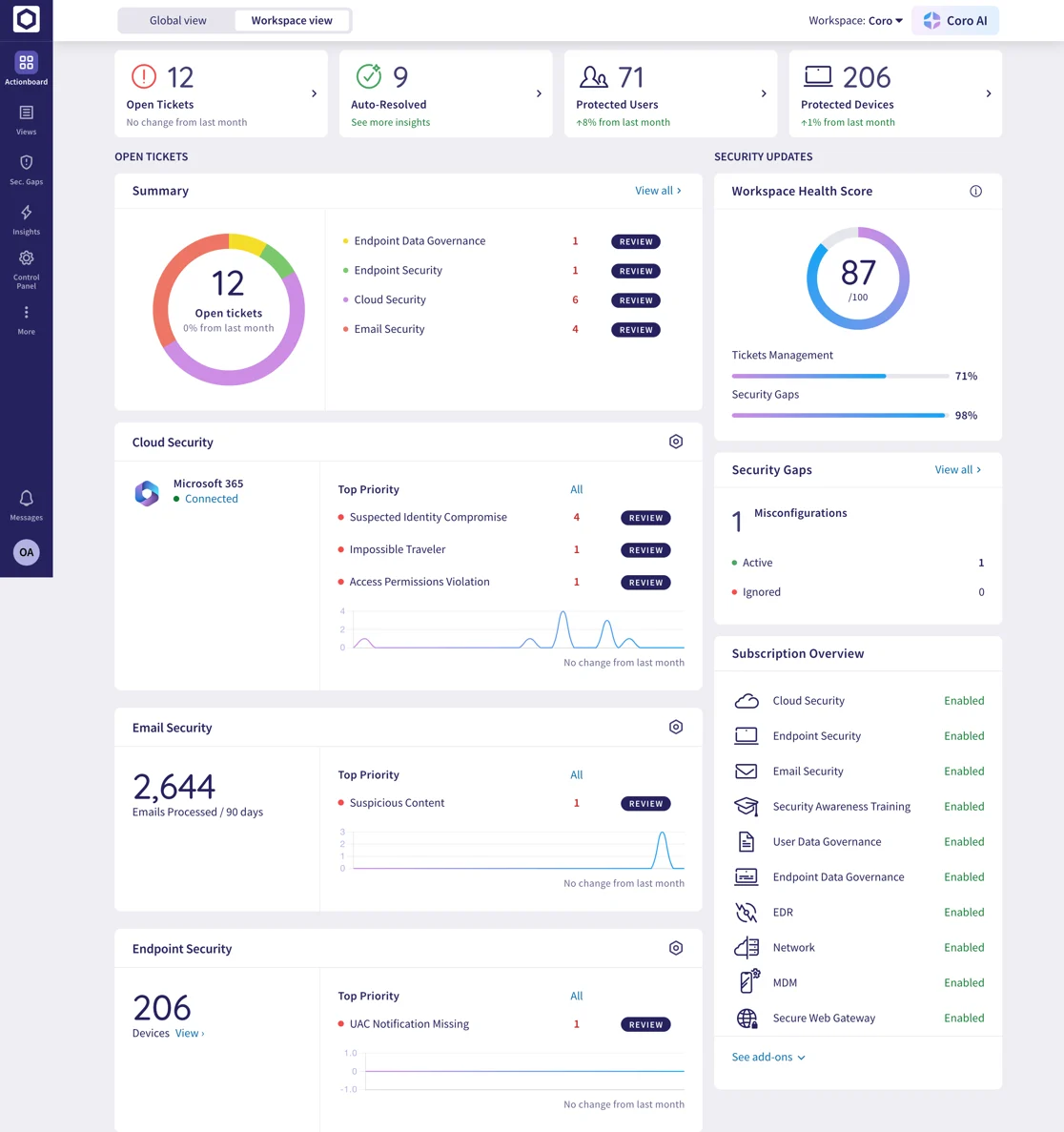The image size is (1064, 1132).
Task: Open Endpoint Security widget settings gear
Action: (676, 948)
